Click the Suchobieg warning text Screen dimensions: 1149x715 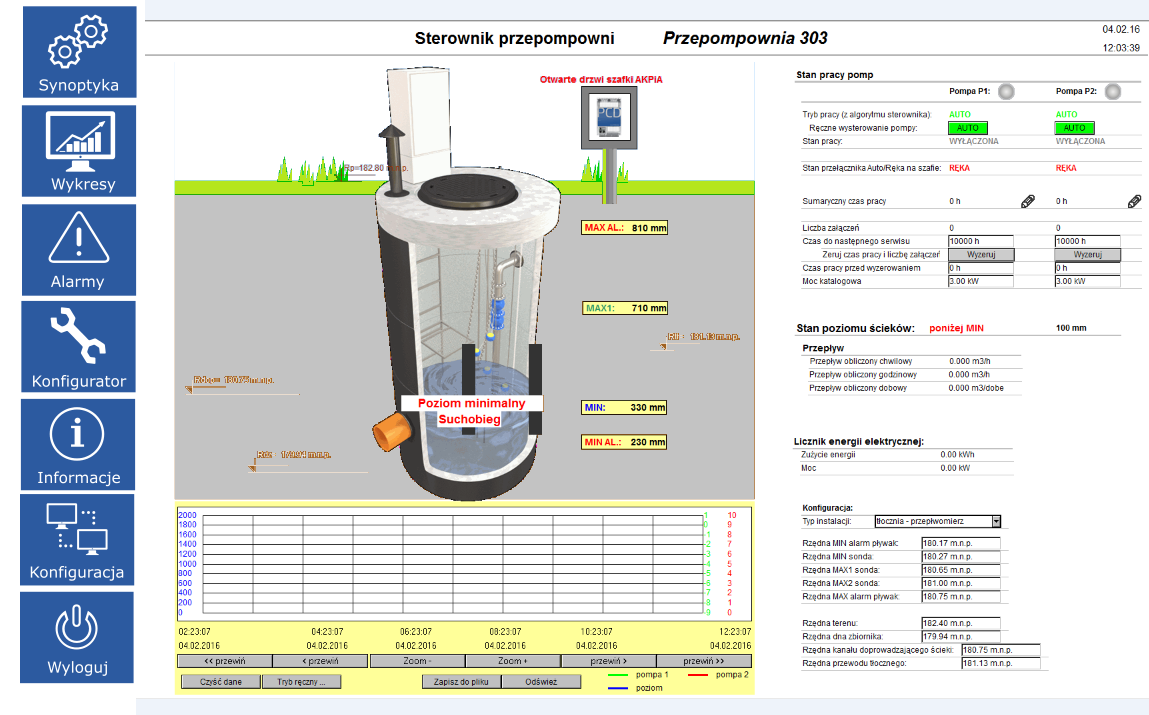click(x=470, y=419)
